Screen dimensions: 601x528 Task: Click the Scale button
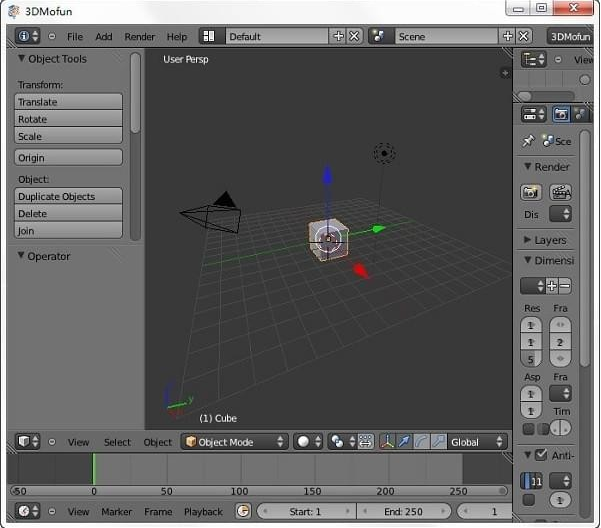[x=68, y=136]
